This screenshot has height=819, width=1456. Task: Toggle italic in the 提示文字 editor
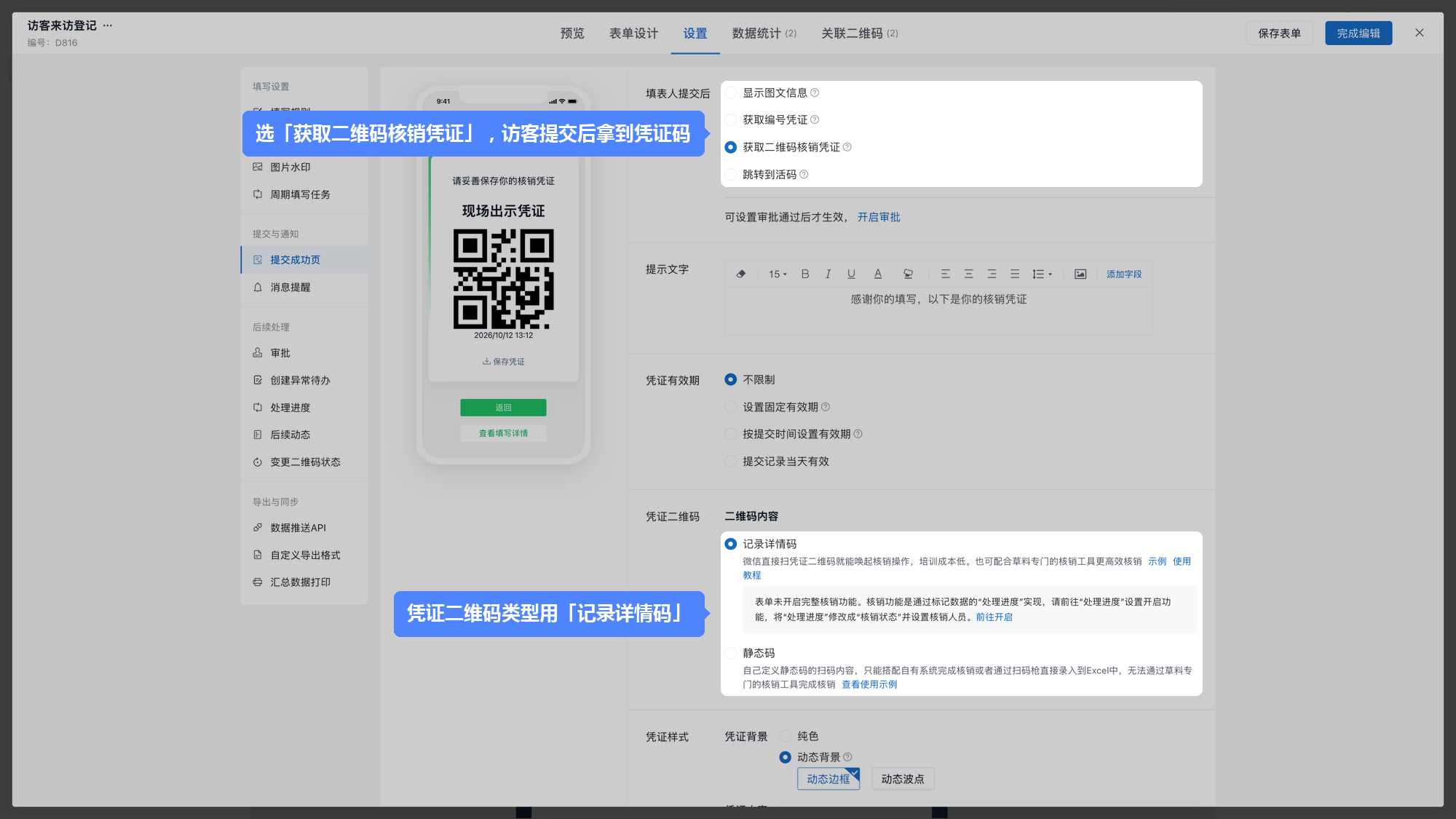point(828,274)
